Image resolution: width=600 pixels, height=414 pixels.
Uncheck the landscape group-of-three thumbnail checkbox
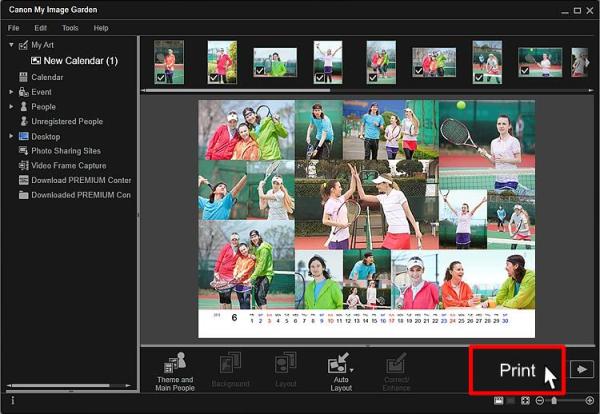pos(419,71)
